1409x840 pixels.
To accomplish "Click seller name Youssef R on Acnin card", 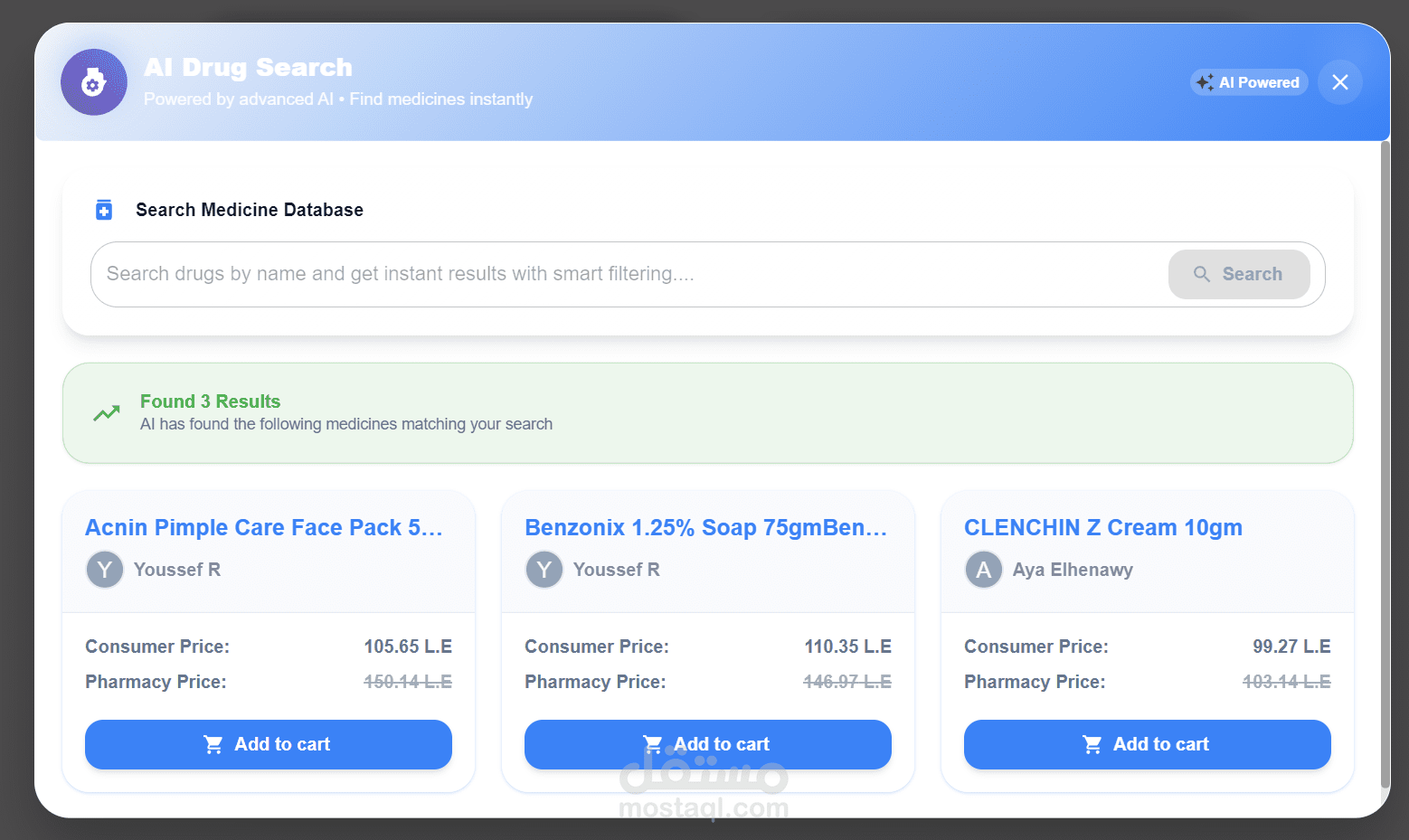I will 177,570.
